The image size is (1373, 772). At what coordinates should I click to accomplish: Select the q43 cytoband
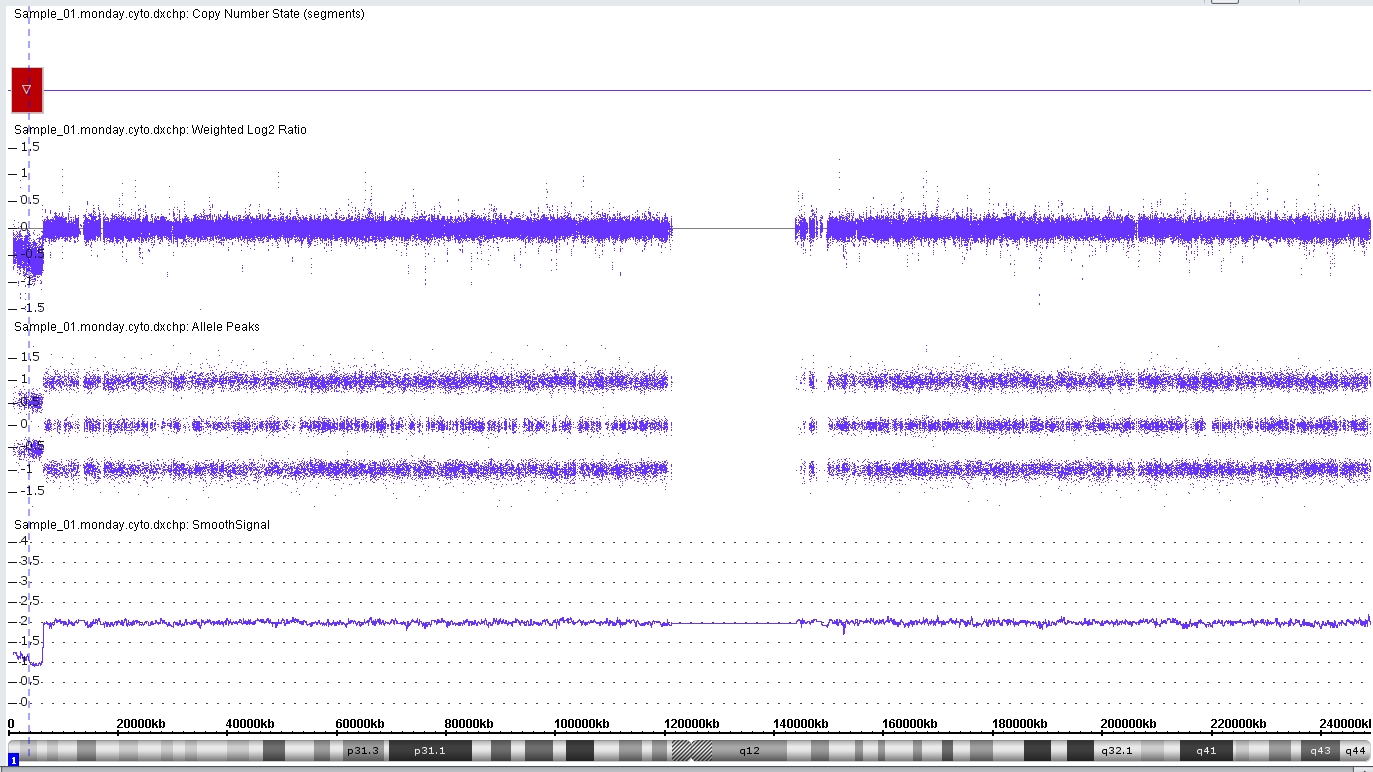(1320, 750)
